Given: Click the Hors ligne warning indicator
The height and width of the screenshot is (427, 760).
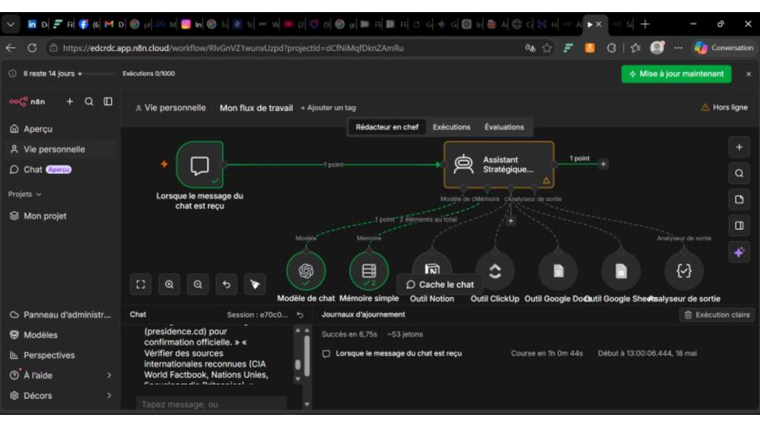Looking at the screenshot, I should [724, 107].
